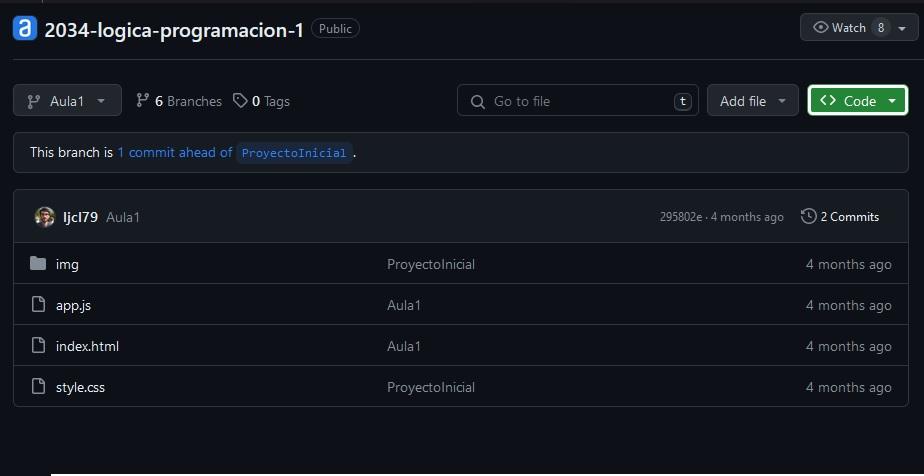
Task: Click the img folder icon
Action: click(38, 264)
